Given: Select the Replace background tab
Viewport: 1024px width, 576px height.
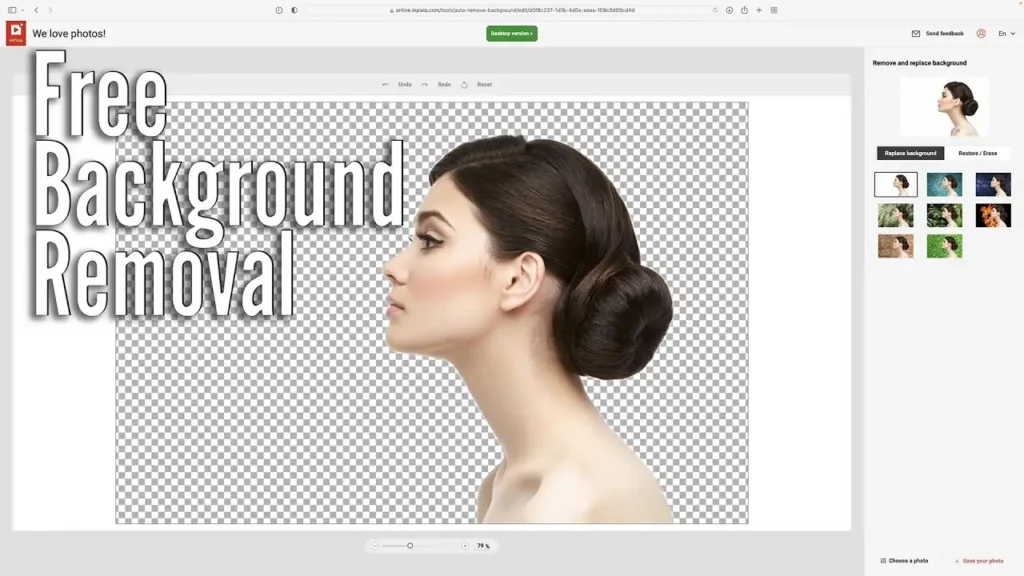Looking at the screenshot, I should pyautogui.click(x=910, y=153).
